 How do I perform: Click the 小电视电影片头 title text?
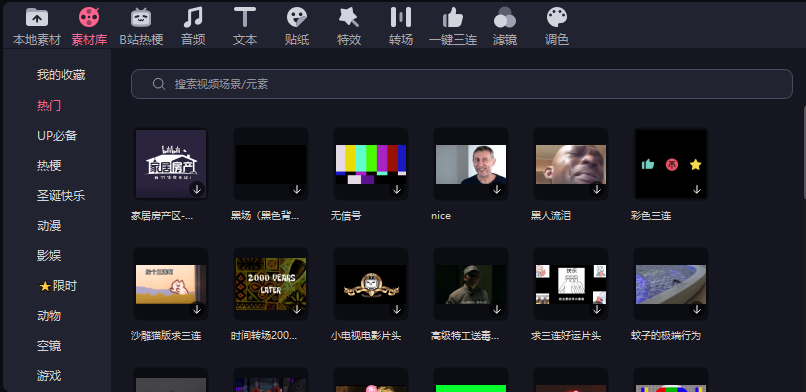coord(365,336)
